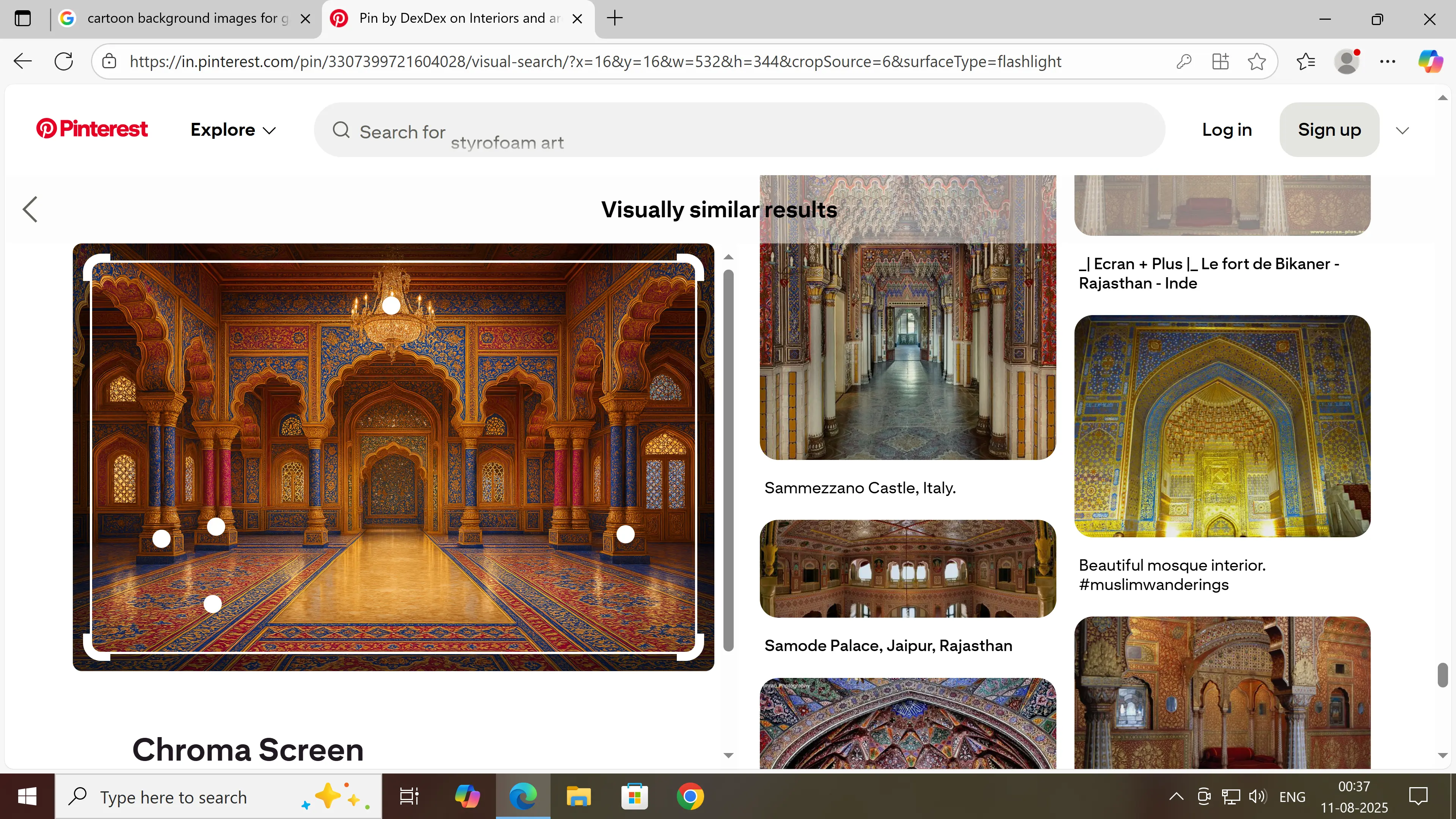Click the browser refresh icon
The width and height of the screenshot is (1456, 819).
click(64, 61)
